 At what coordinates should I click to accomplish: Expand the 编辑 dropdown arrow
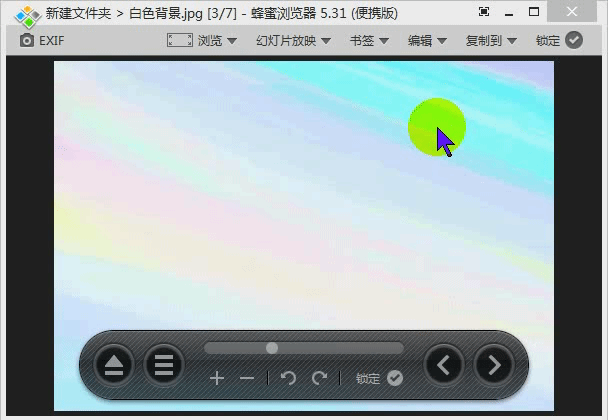click(442, 41)
